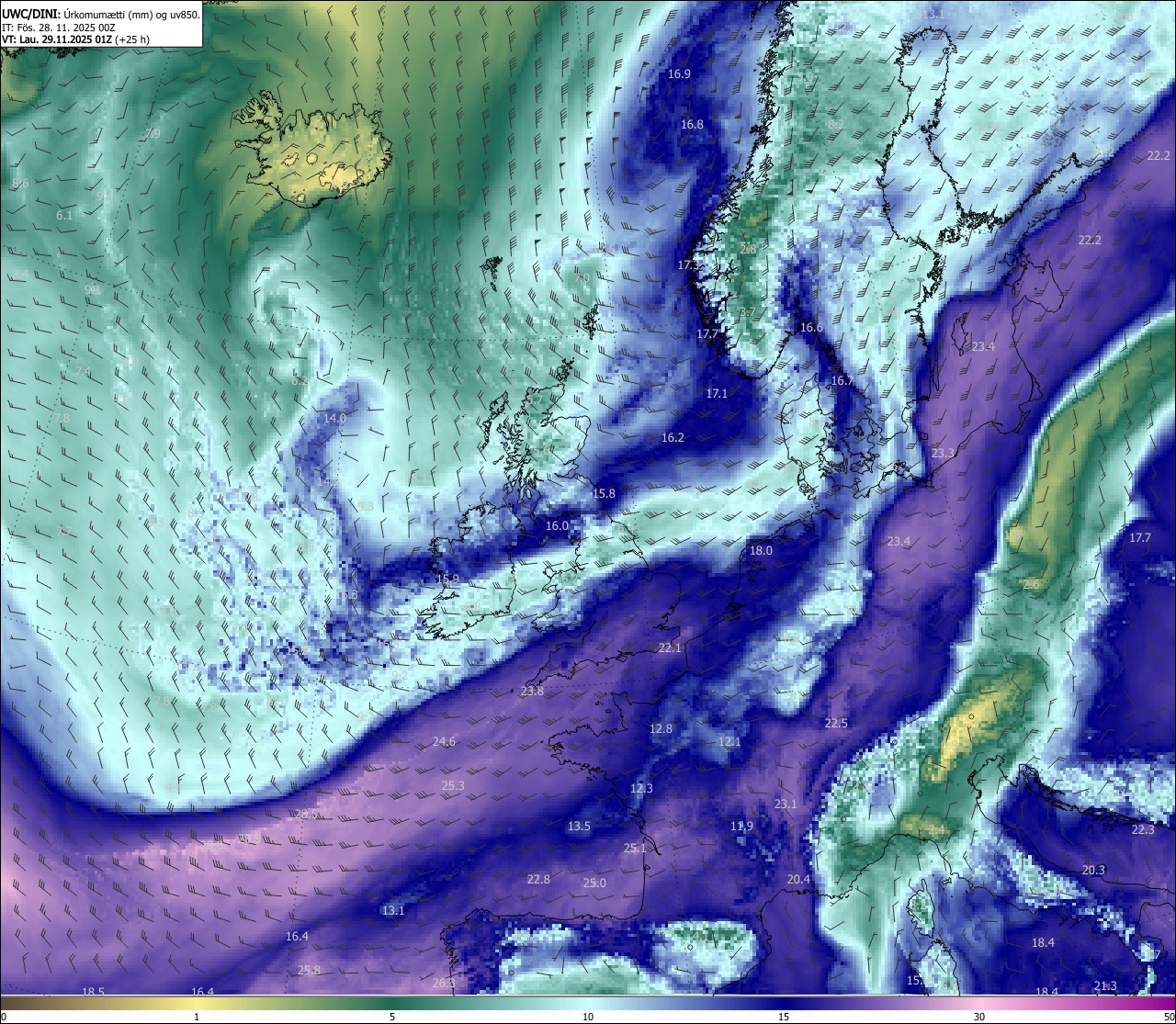This screenshot has width=1176, height=1024.
Task: Click the 16.6 value label
Action: [811, 328]
